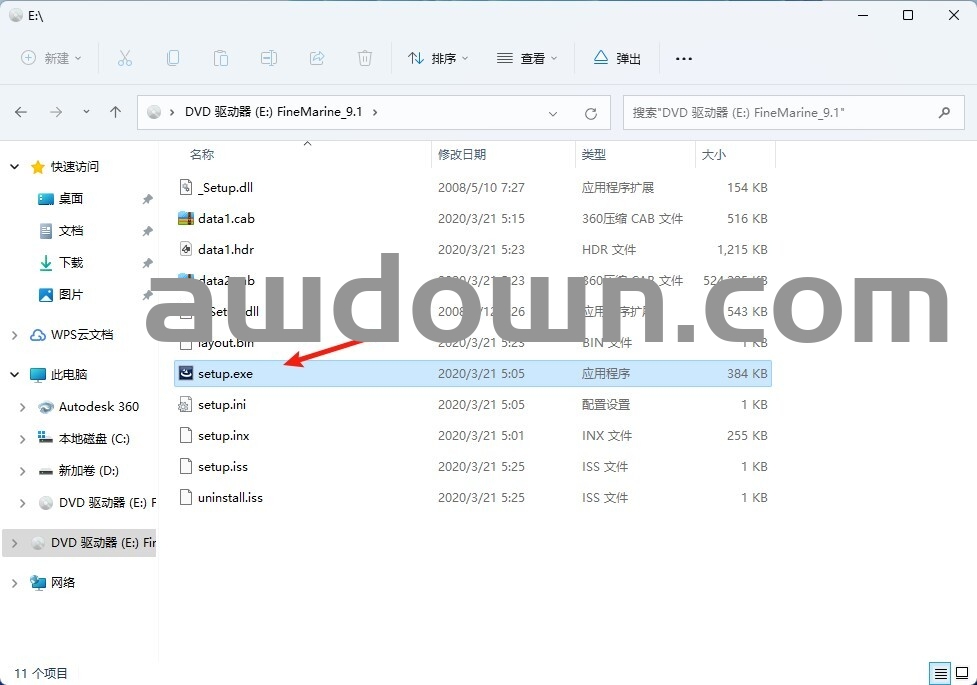Viewport: 977px width, 685px height.
Task: Switch to details view layout icon
Action: 939,673
